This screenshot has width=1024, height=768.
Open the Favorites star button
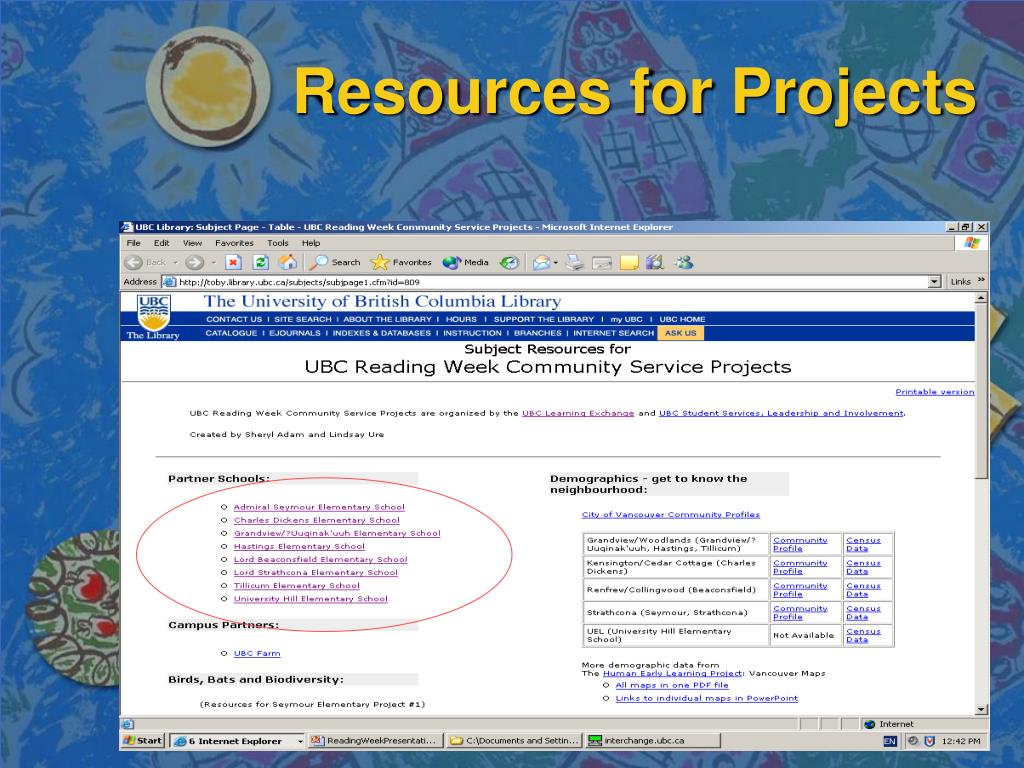[x=400, y=263]
